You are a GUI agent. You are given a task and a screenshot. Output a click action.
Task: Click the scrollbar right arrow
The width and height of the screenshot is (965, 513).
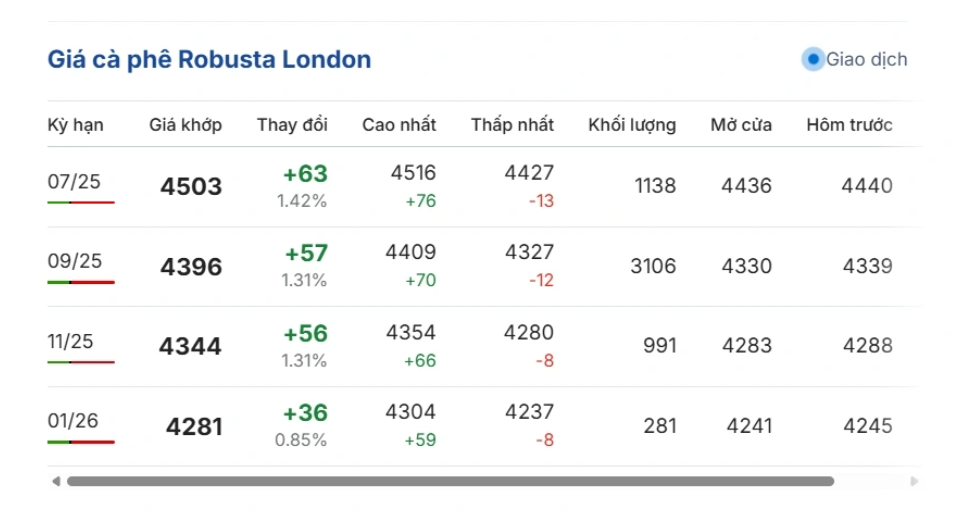[914, 481]
